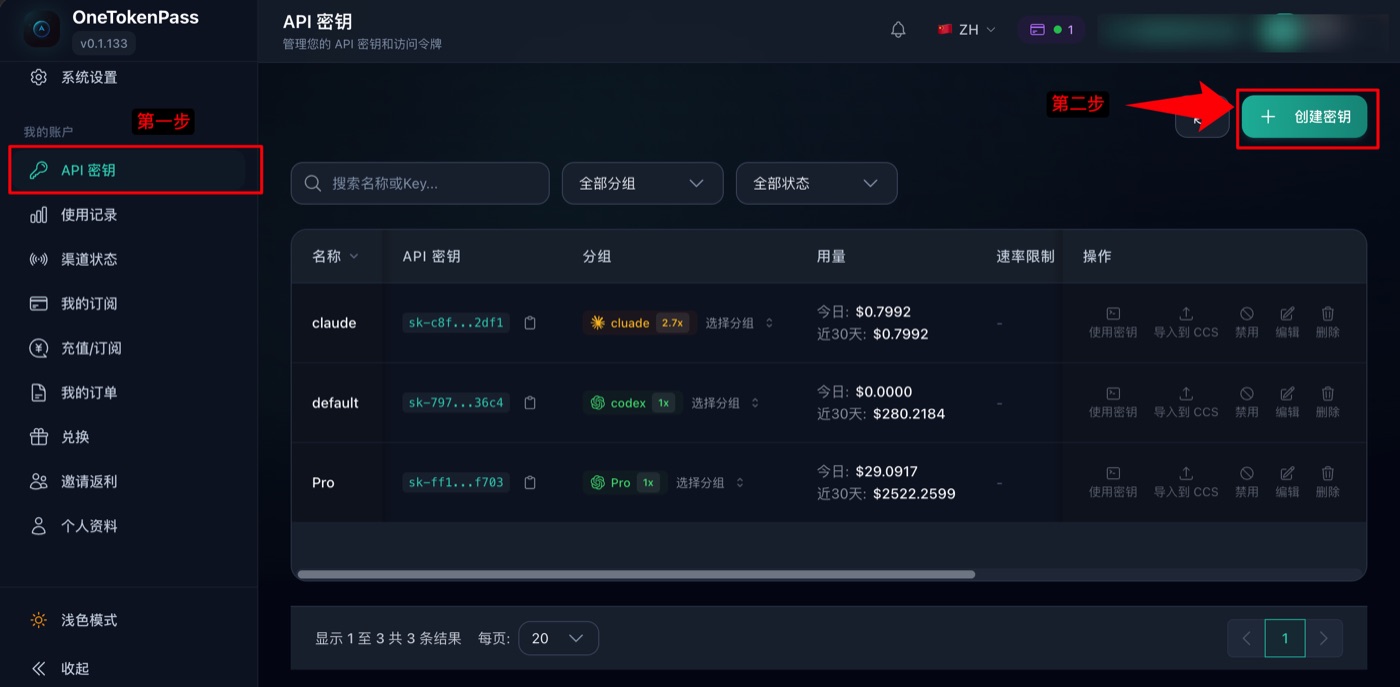Delete the Pro key
This screenshot has height=687, width=1400.
point(1328,482)
